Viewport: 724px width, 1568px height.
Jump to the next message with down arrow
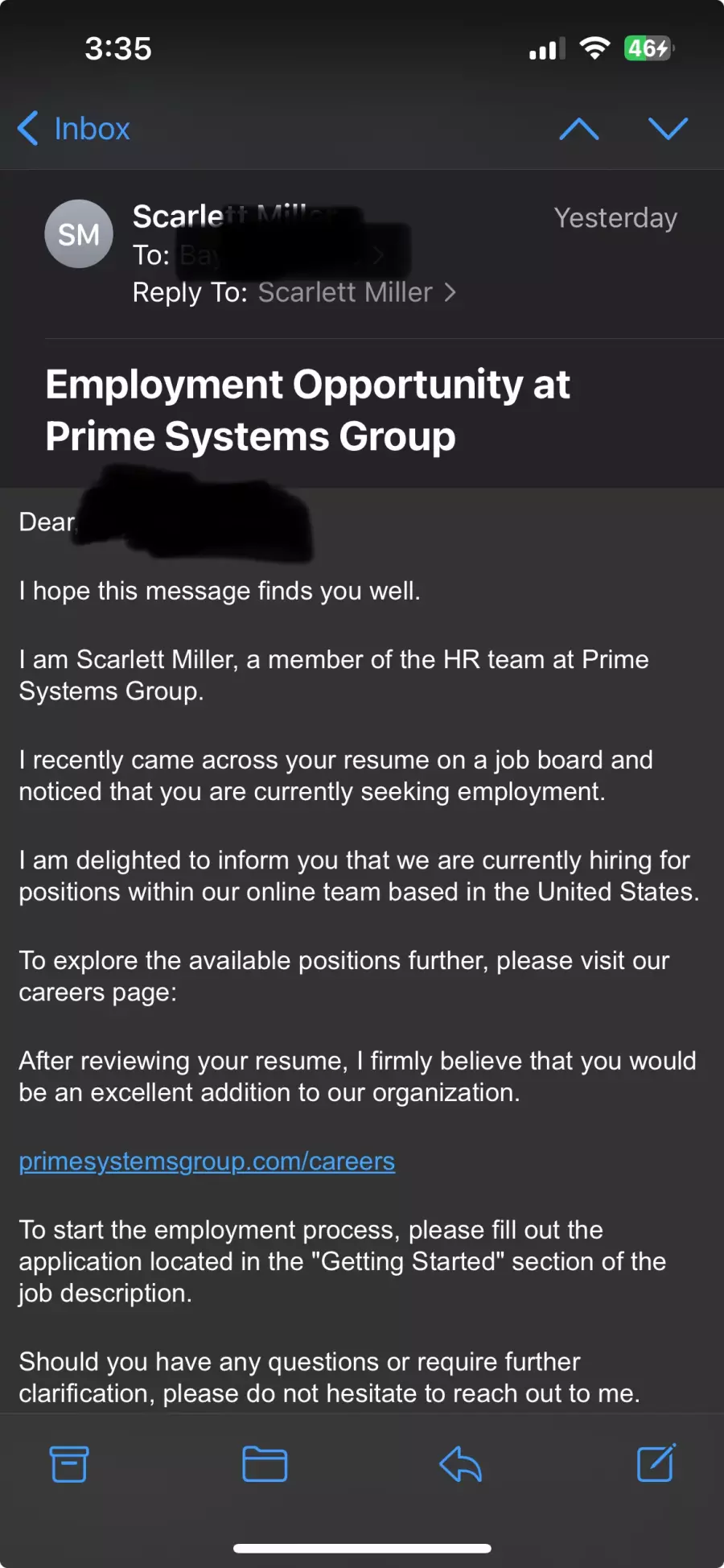[668, 129]
